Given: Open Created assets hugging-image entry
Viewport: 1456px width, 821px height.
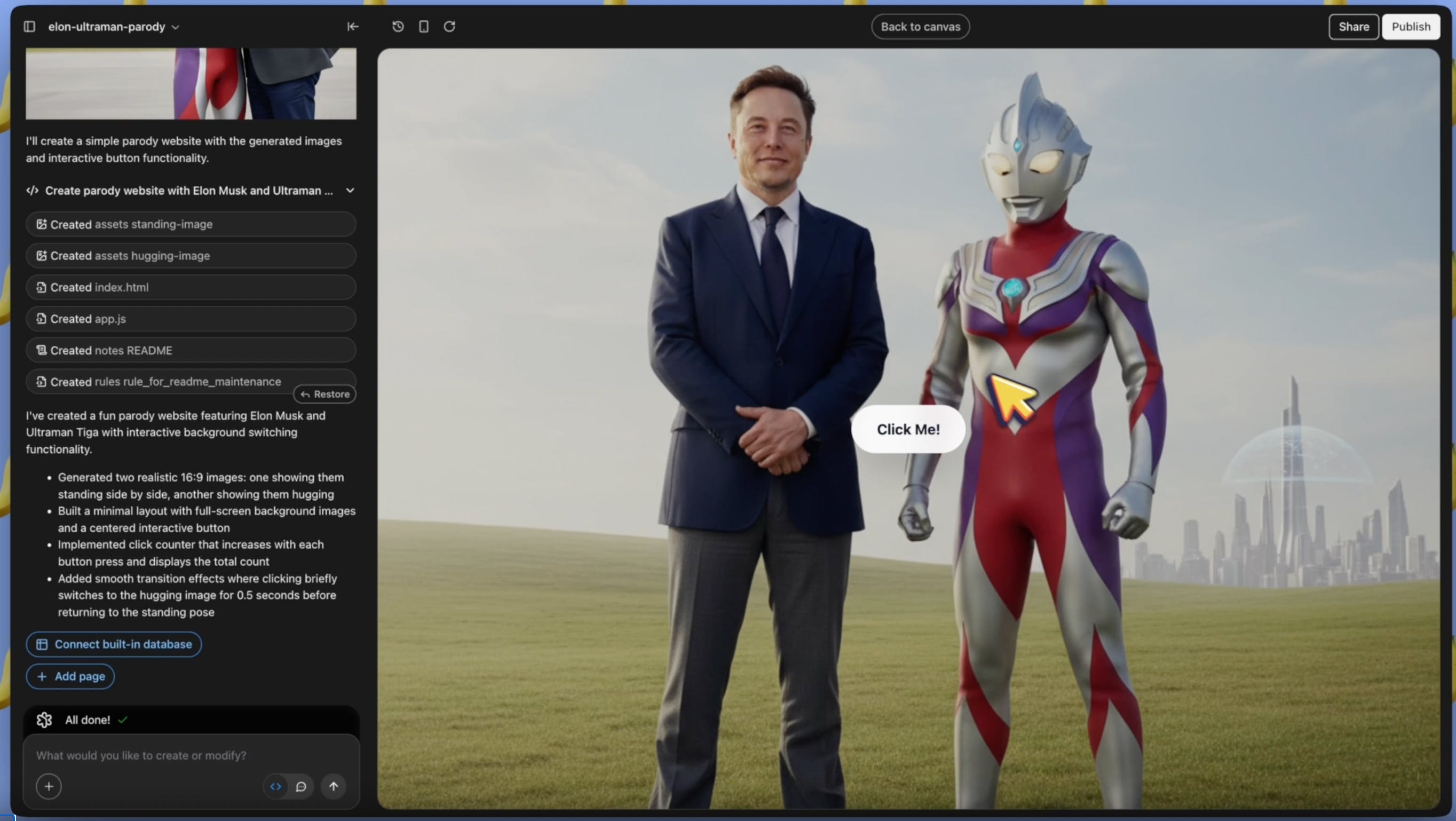Looking at the screenshot, I should click(x=191, y=256).
